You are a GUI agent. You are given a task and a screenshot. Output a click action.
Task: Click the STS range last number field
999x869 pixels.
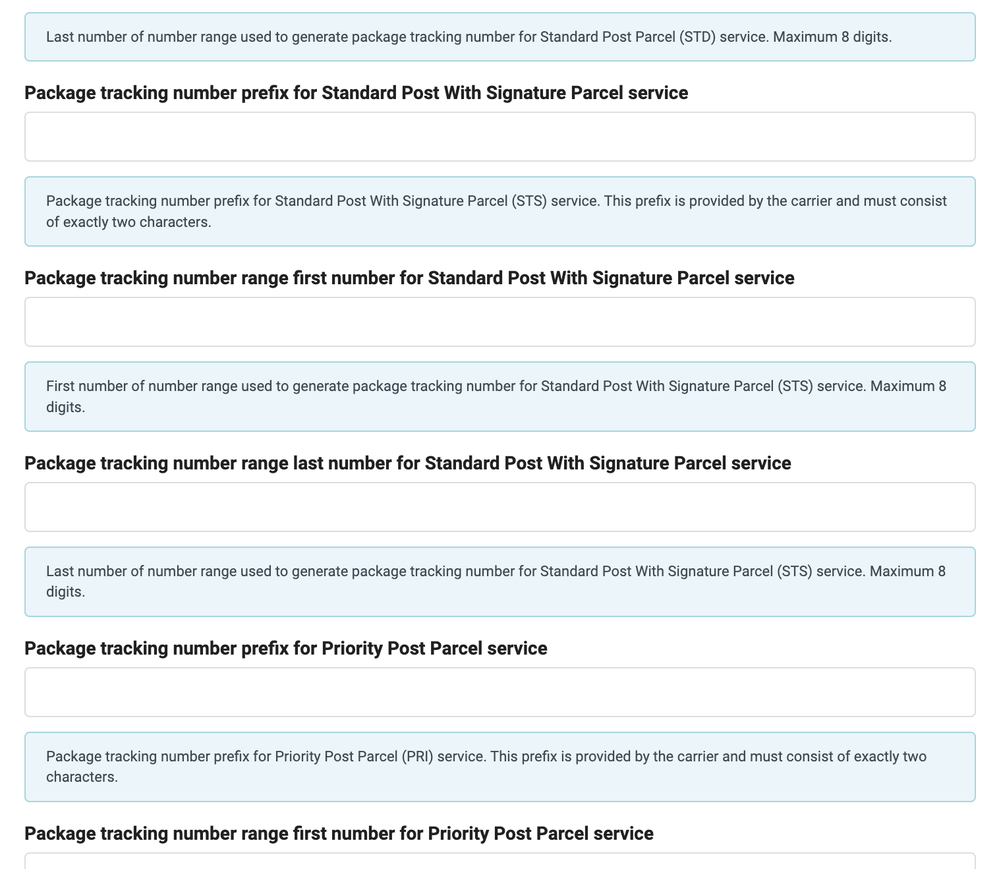pos(499,507)
